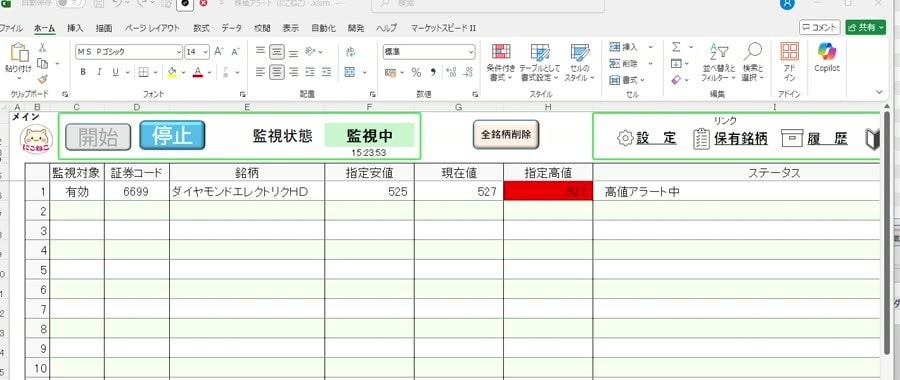
Task: Open Find and Select 検索と選択
Action: click(753, 63)
